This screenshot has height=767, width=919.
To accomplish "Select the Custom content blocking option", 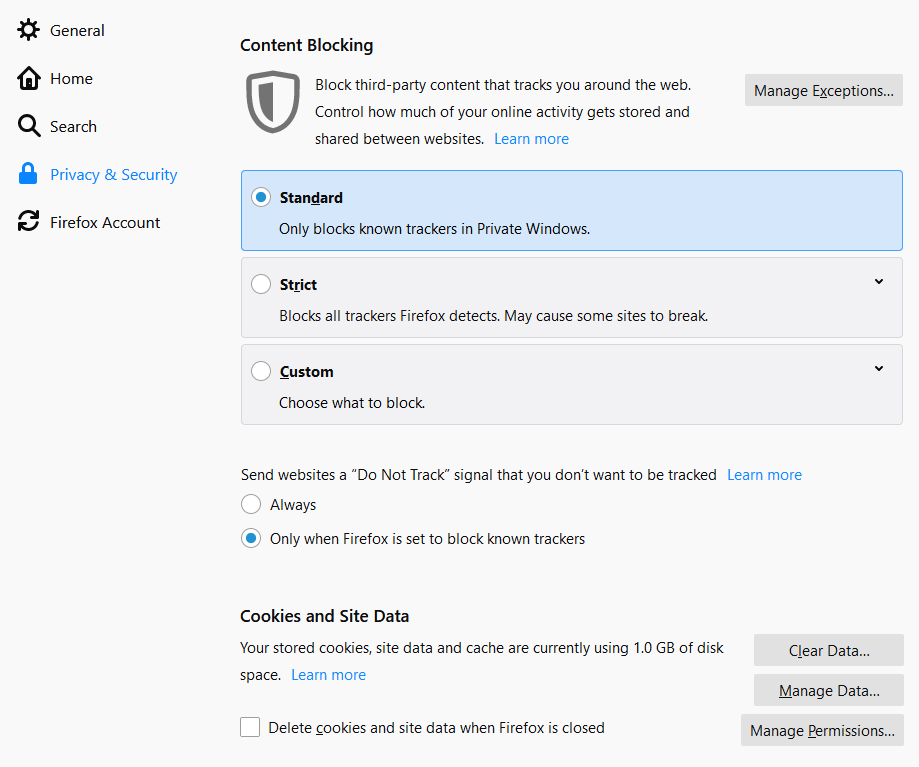I will click(260, 370).
